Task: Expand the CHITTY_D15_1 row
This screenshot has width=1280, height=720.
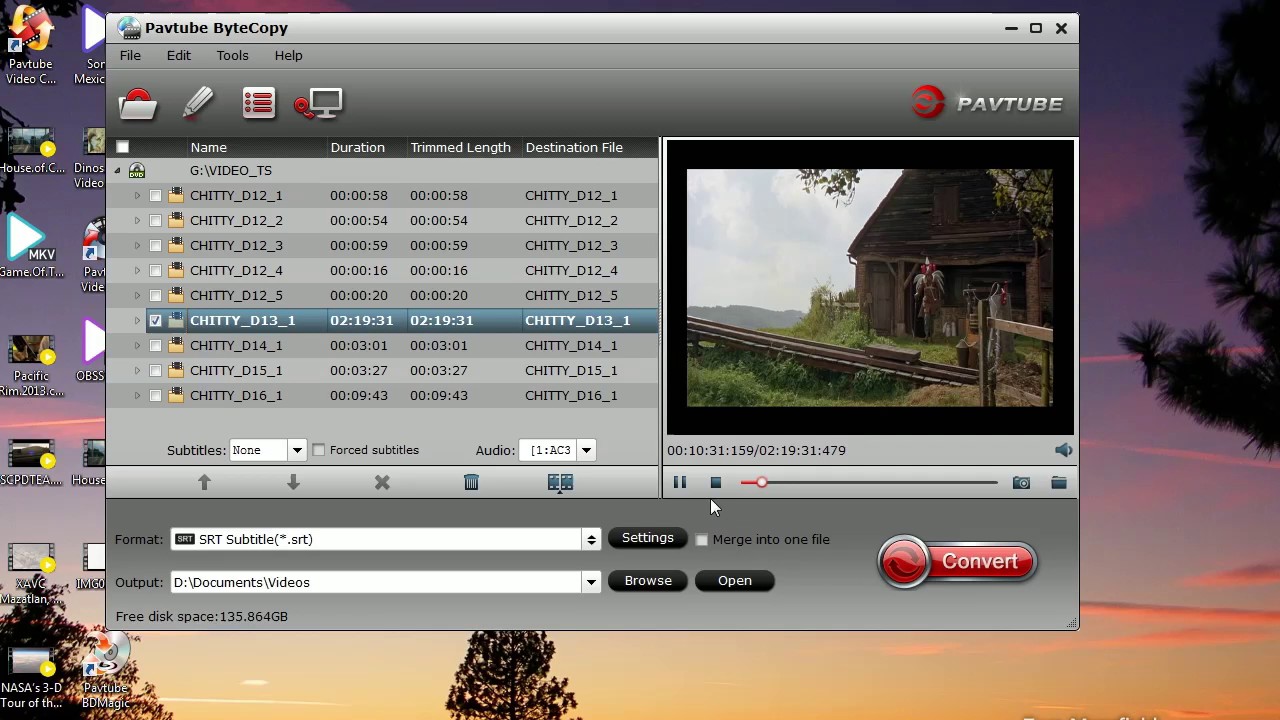Action: point(137,370)
